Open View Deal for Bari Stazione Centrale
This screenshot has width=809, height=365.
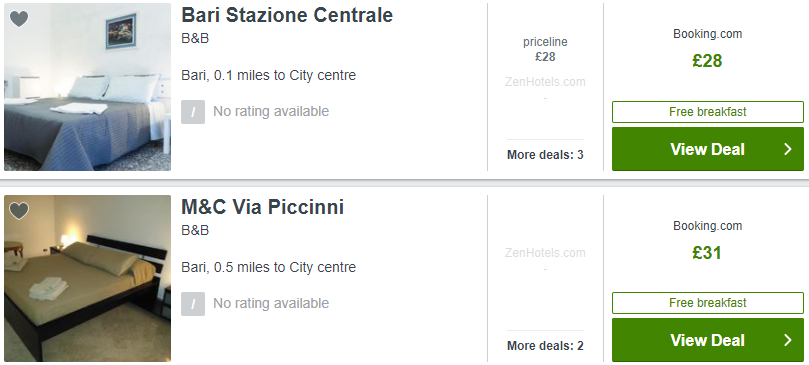[708, 149]
